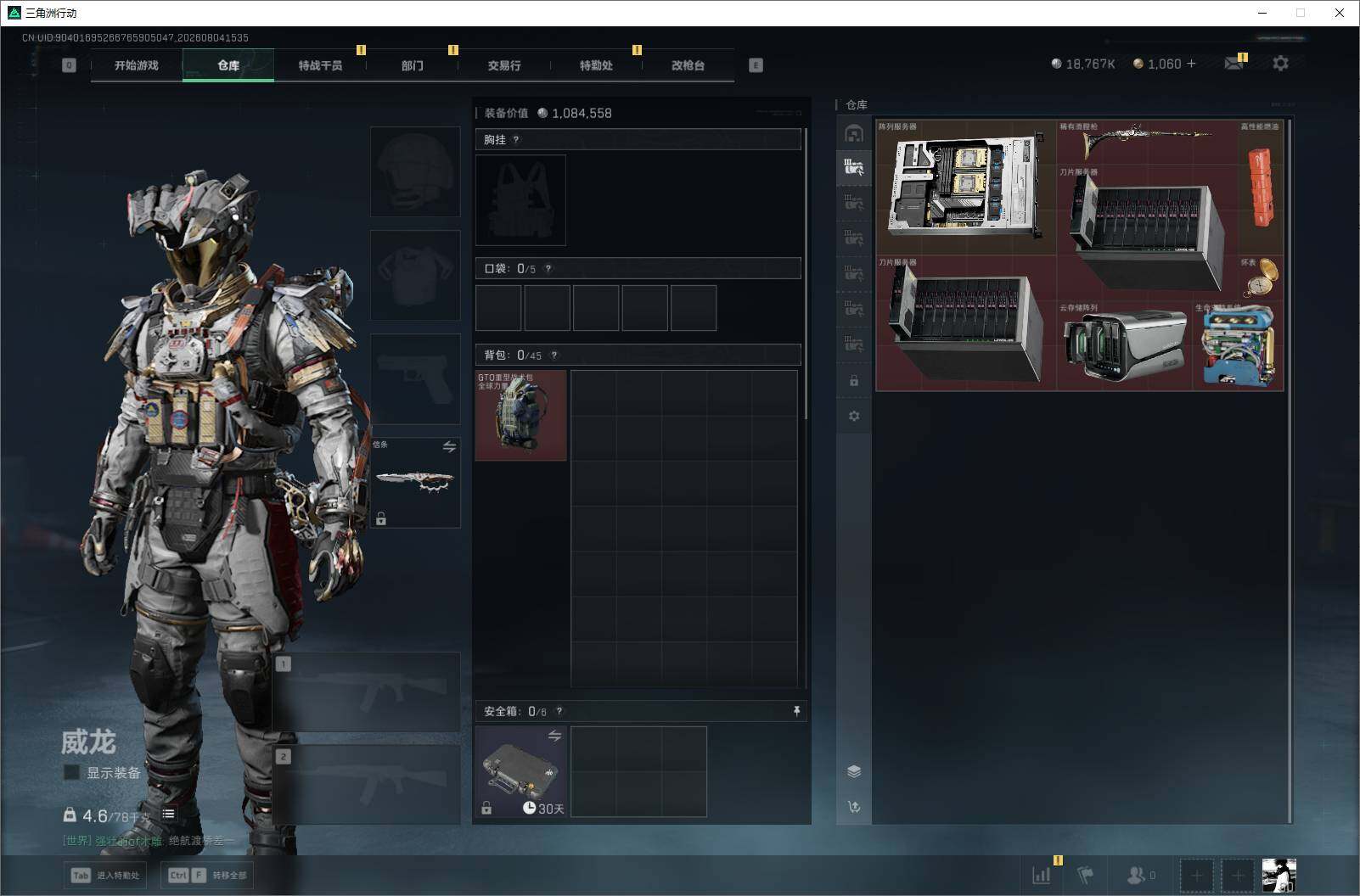This screenshot has width=1360, height=896.
Task: Click the quick-sell cart icon
Action: (x=854, y=807)
